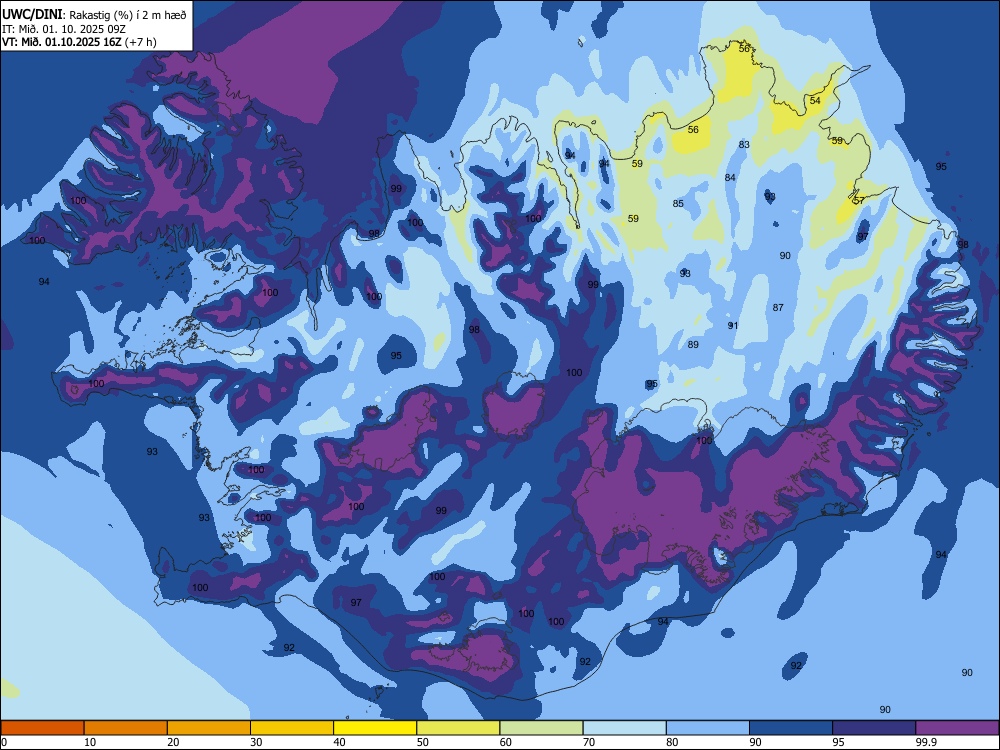
Task: Click the humidity value 87 on the map
Action: [778, 307]
